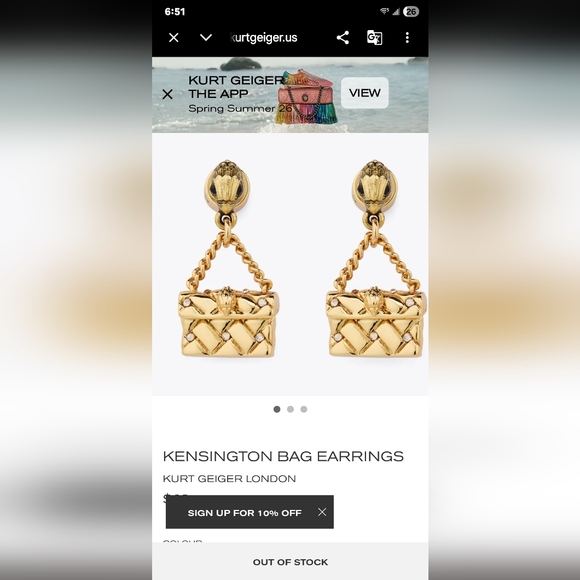Close the browser tab with X icon

173,37
